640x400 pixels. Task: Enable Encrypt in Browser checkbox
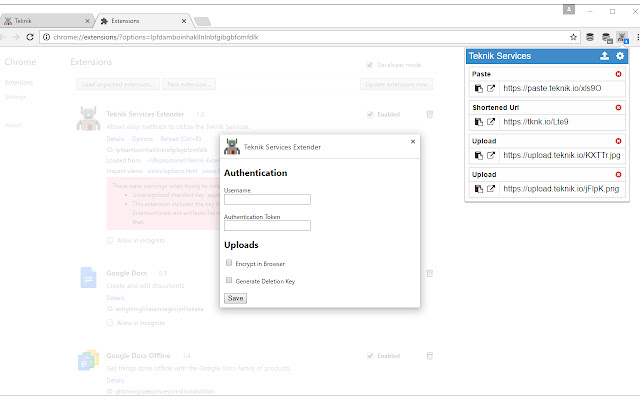229,263
